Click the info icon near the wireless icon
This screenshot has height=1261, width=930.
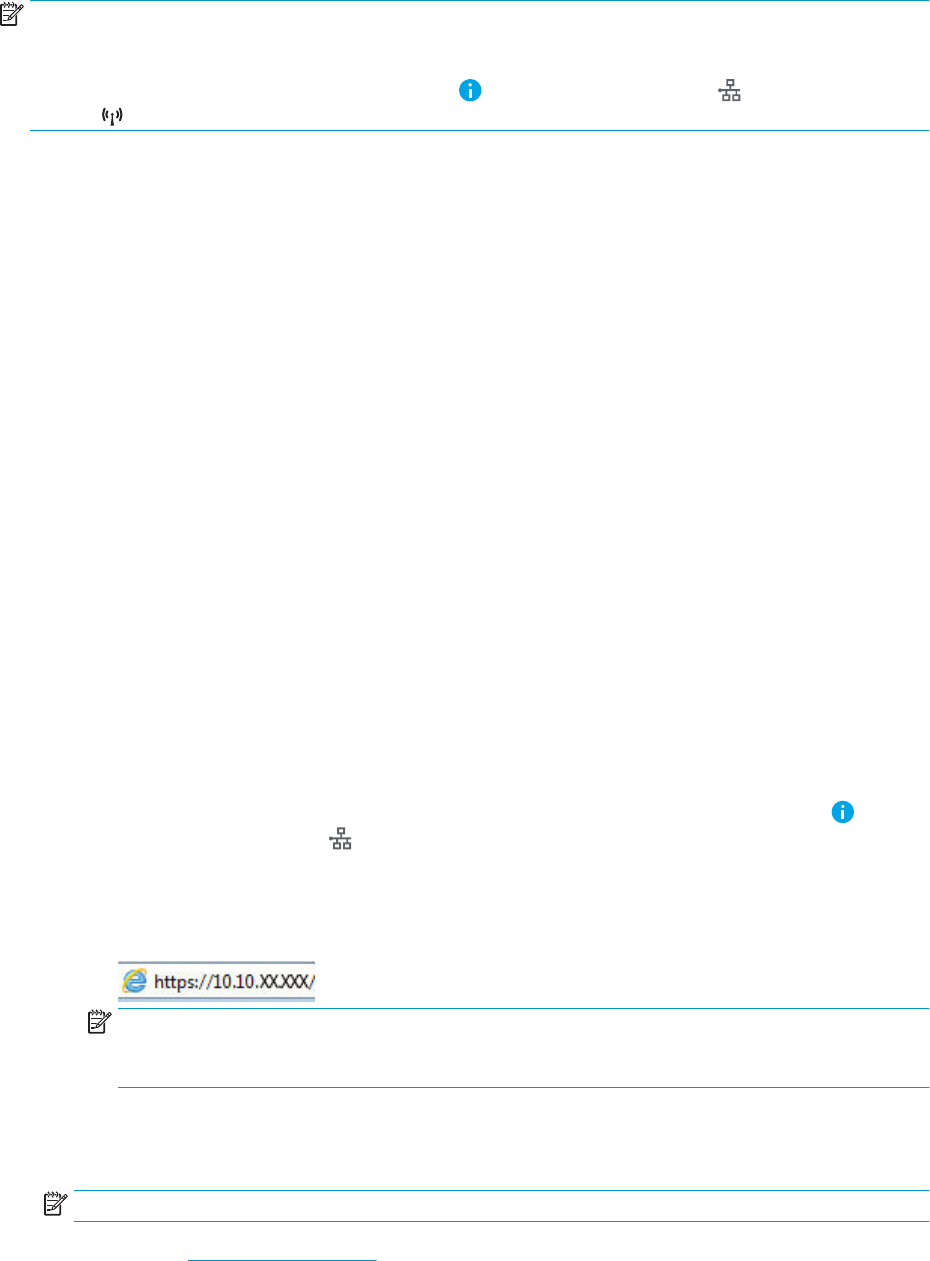[x=470, y=91]
